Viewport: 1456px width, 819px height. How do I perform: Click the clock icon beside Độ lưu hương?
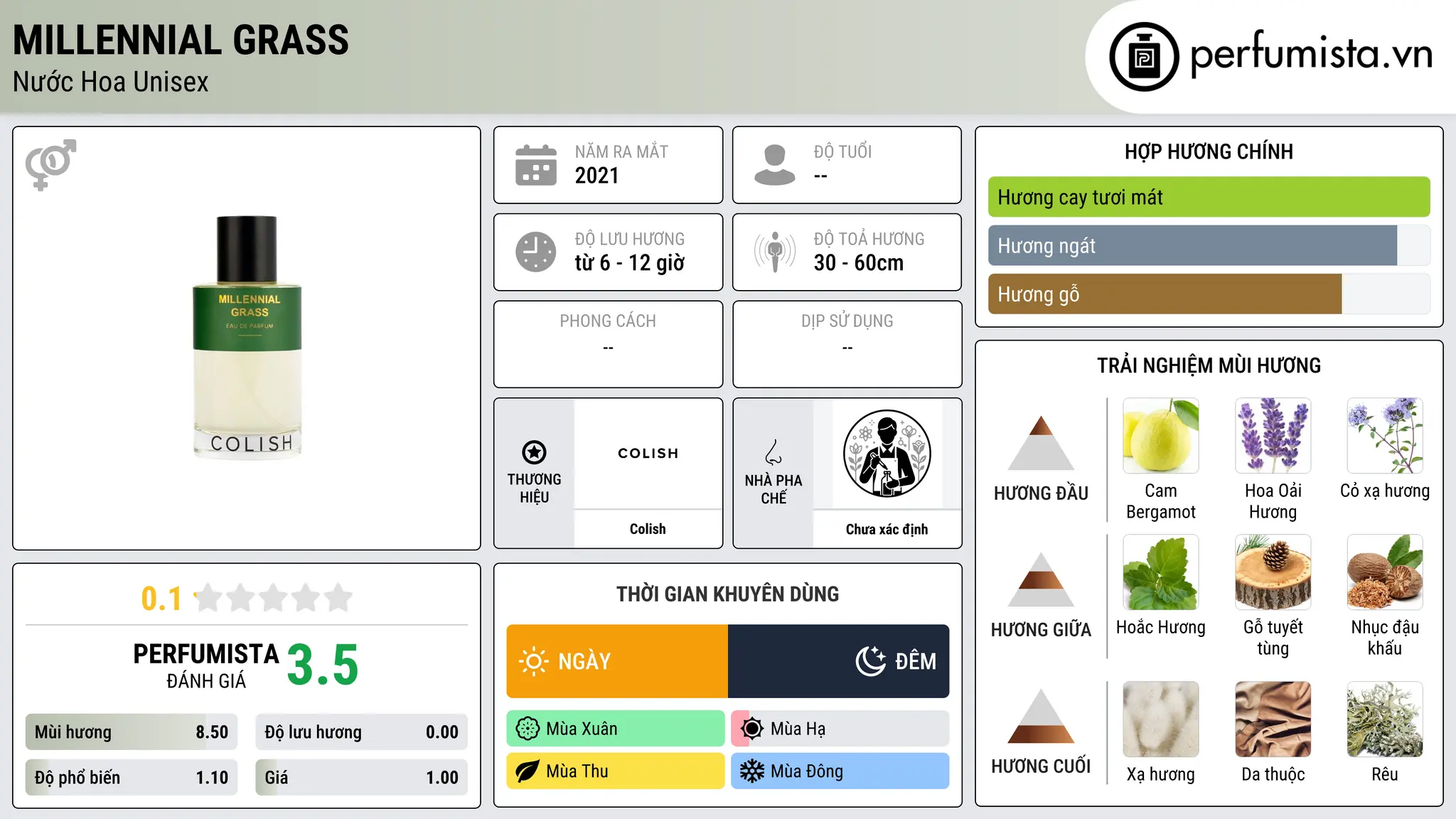[536, 252]
